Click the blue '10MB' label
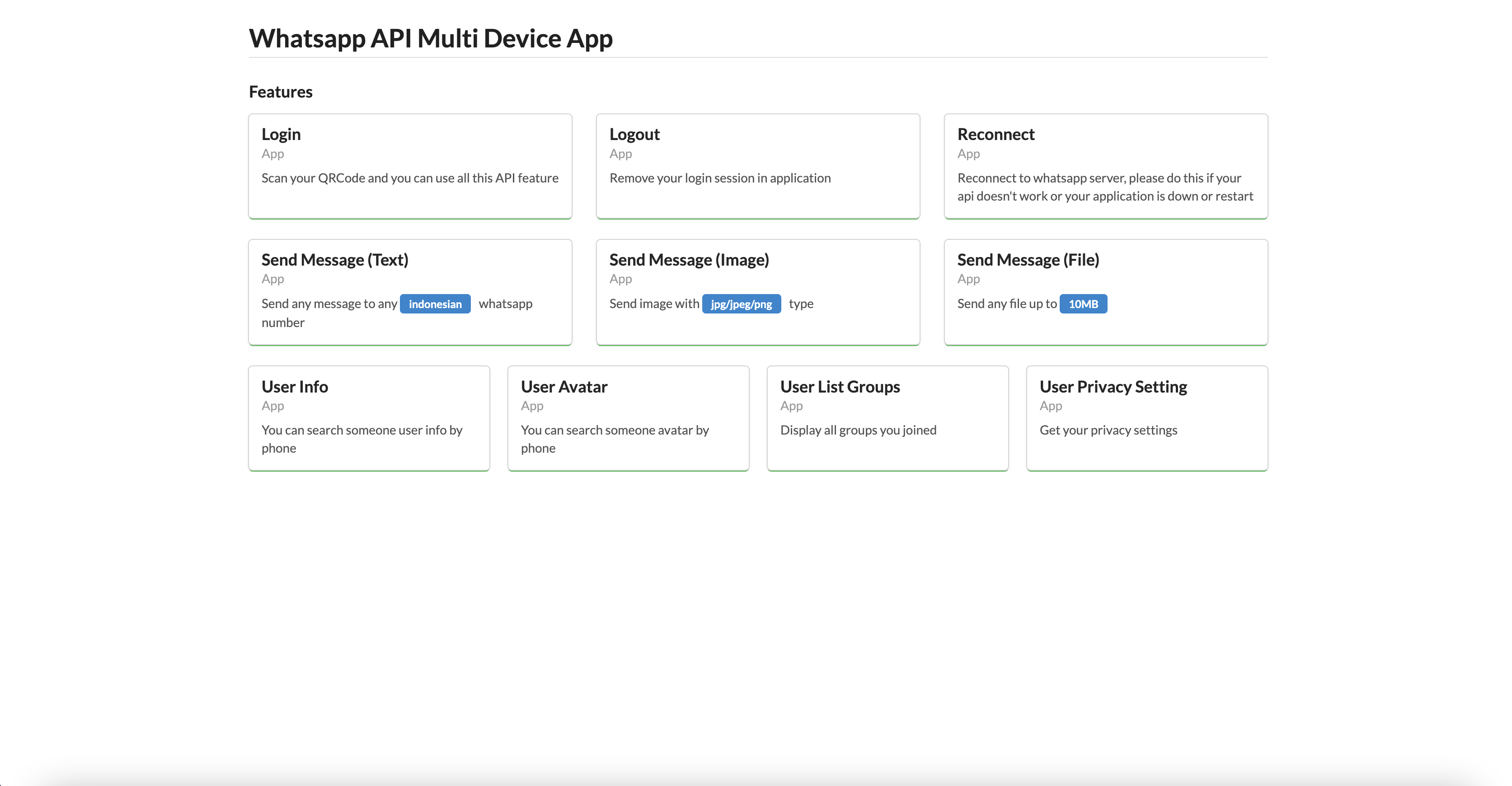Screen dimensions: 1512x786 click(1083, 304)
